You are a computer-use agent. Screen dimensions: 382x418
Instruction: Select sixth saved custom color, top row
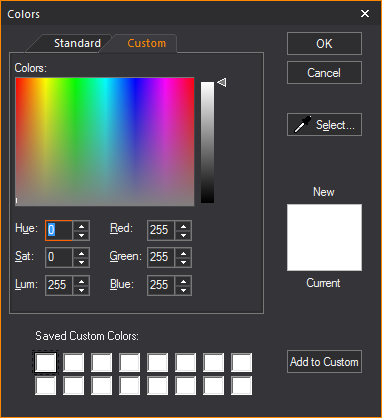(186, 362)
